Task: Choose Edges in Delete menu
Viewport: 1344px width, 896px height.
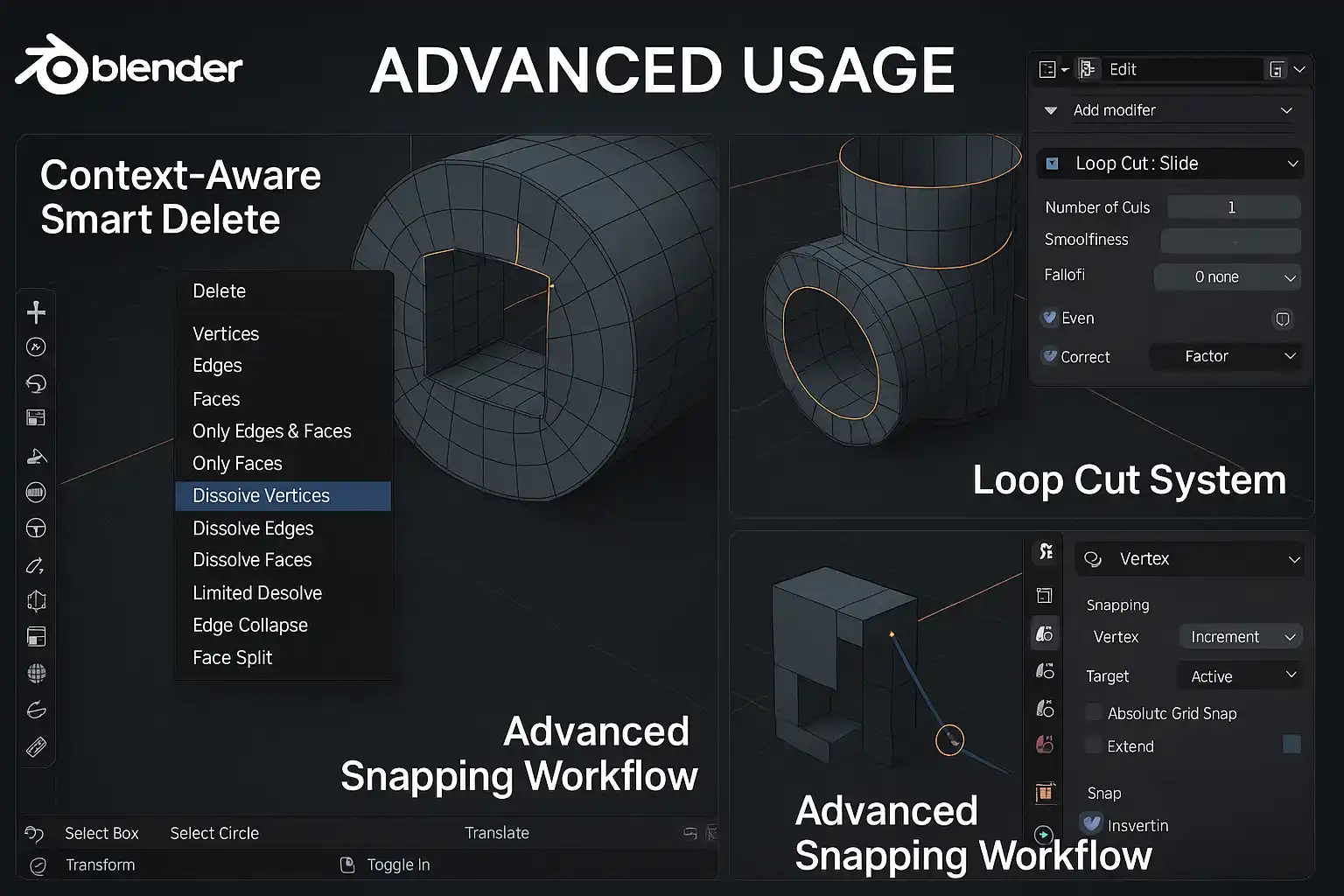Action: point(283,366)
